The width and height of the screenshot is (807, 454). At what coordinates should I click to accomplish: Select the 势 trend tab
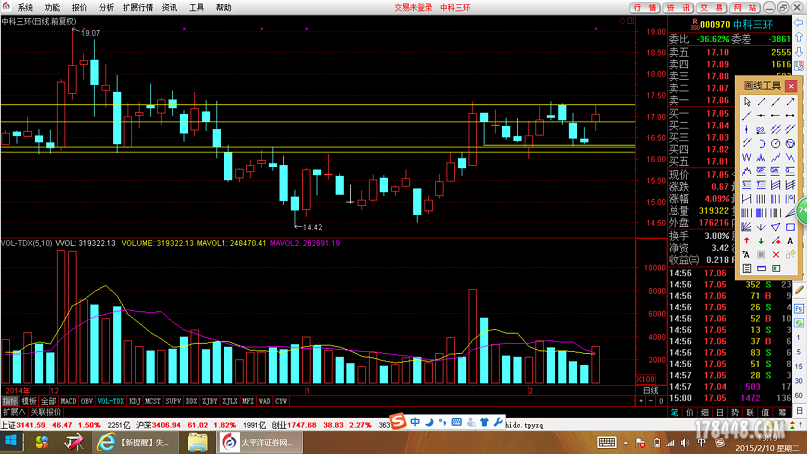click(735, 412)
